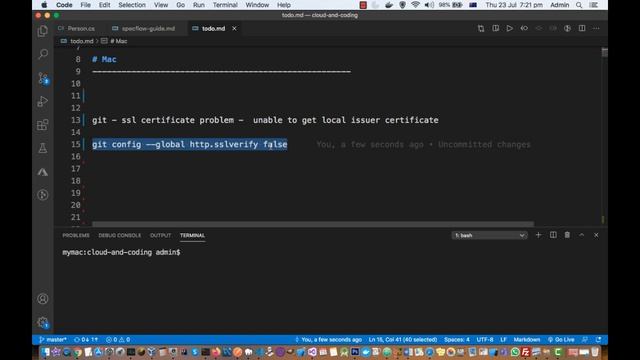
Task: Click Go Live in status bar
Action: coord(561,340)
